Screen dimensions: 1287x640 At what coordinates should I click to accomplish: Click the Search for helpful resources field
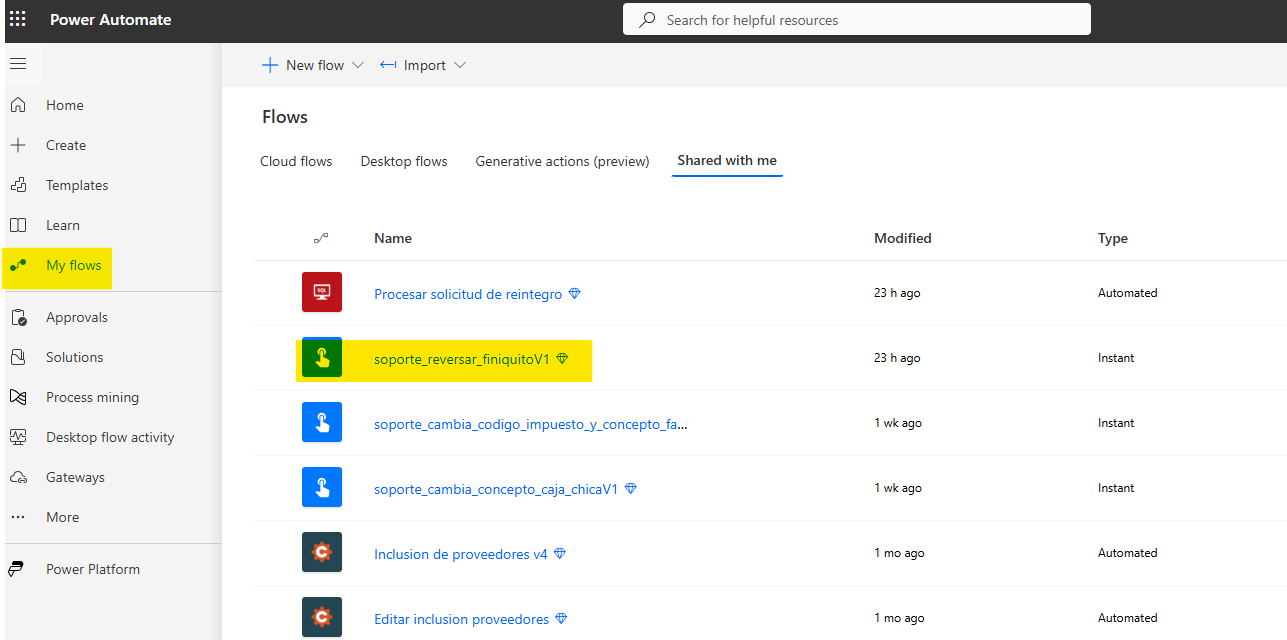click(857, 19)
